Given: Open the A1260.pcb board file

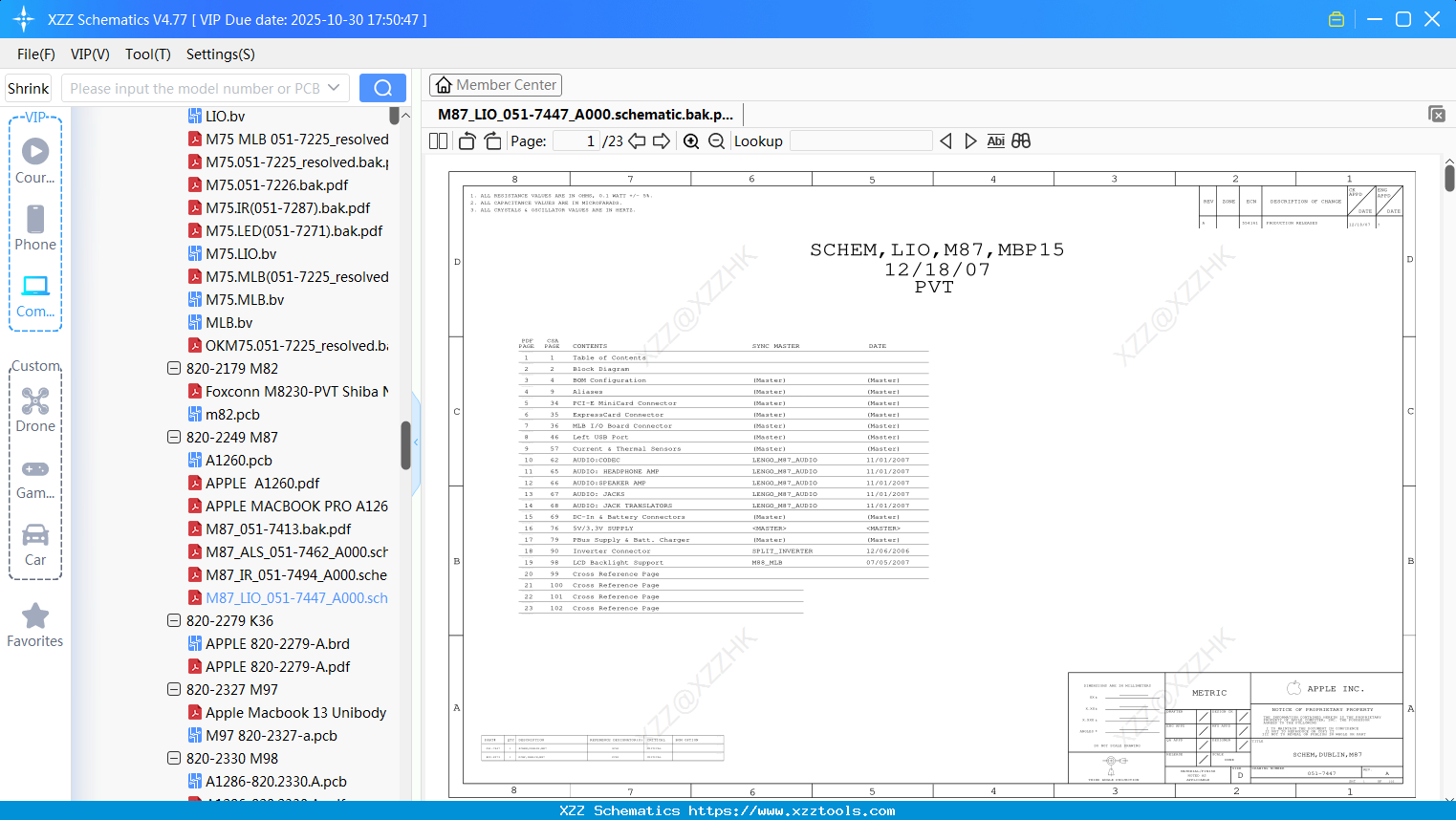Looking at the screenshot, I should click(x=239, y=461).
